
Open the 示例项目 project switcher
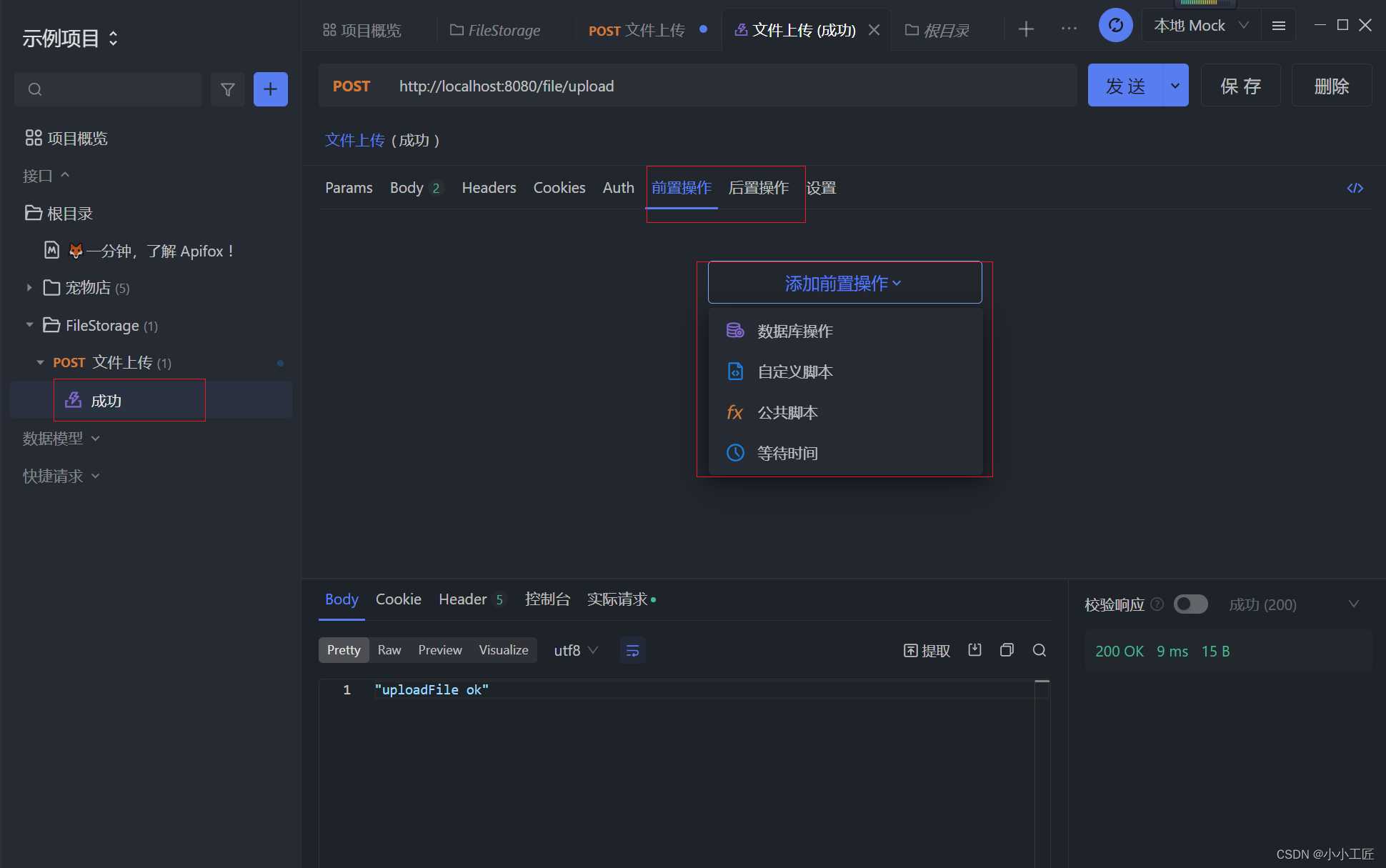tap(71, 38)
